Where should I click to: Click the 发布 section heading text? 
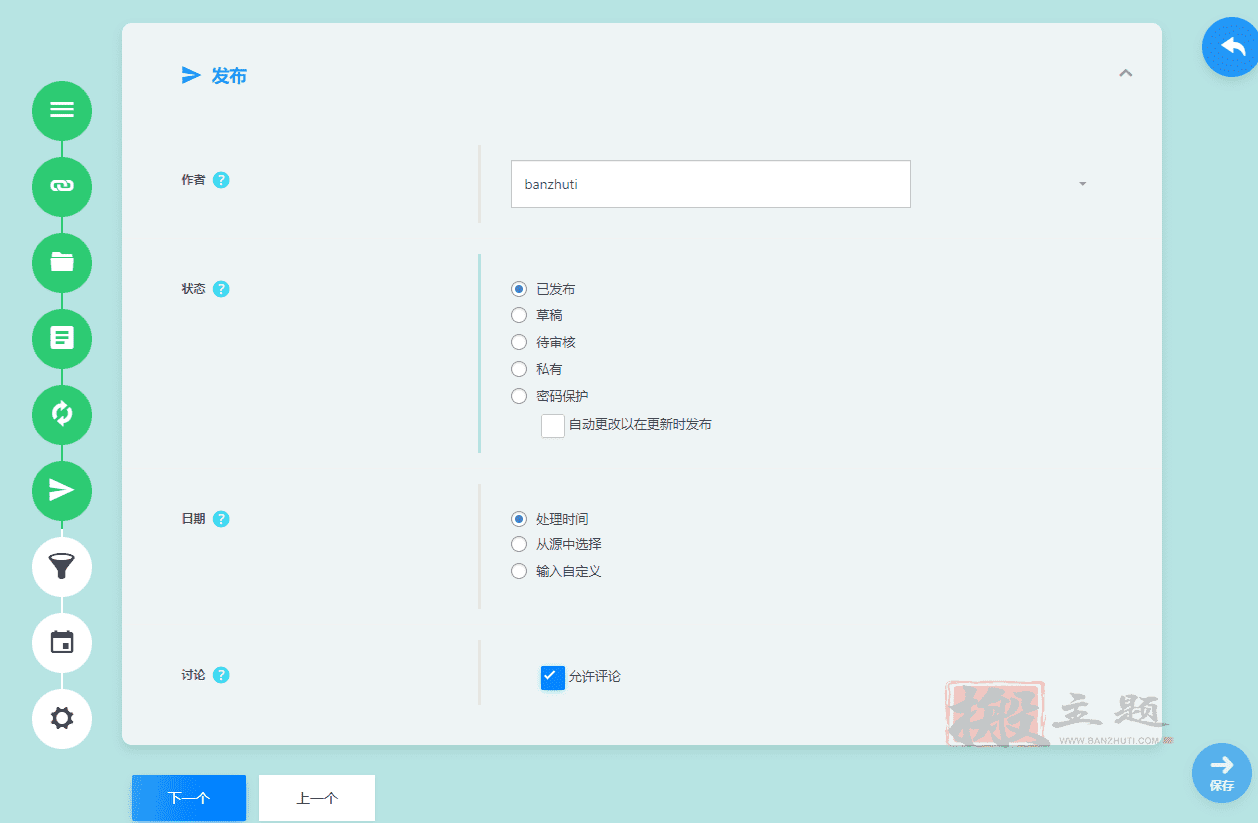229,76
